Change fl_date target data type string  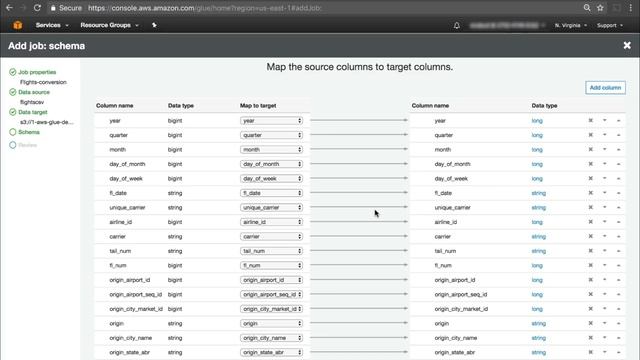tap(538, 193)
